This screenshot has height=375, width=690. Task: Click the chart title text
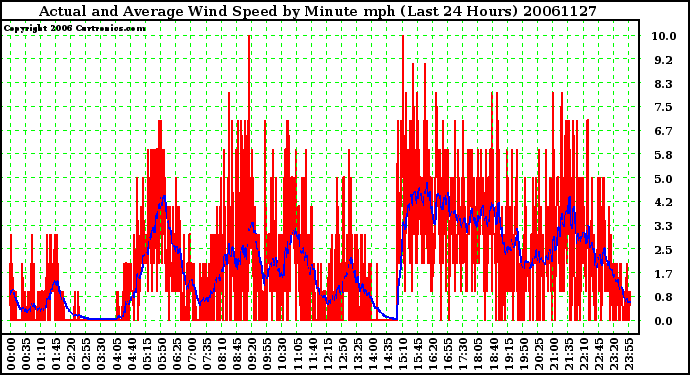click(318, 11)
